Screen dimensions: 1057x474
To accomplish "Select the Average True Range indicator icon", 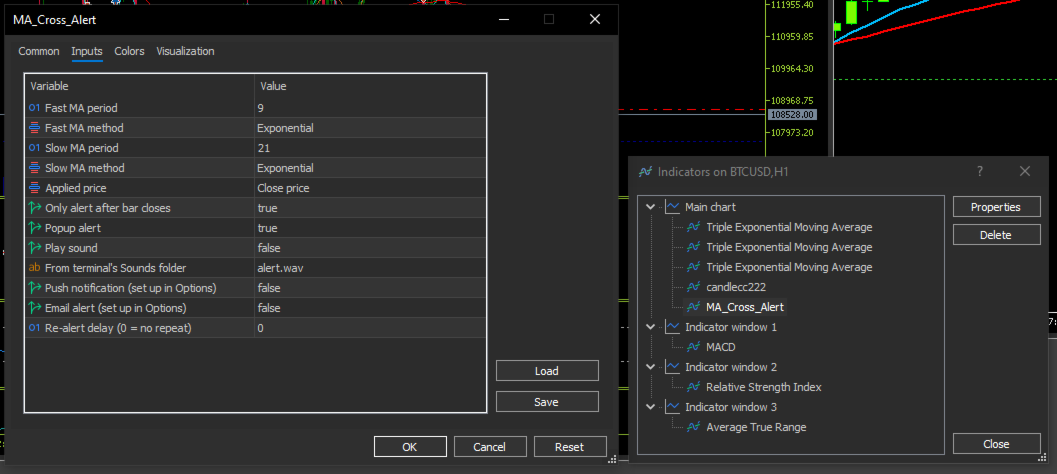I will (x=694, y=427).
